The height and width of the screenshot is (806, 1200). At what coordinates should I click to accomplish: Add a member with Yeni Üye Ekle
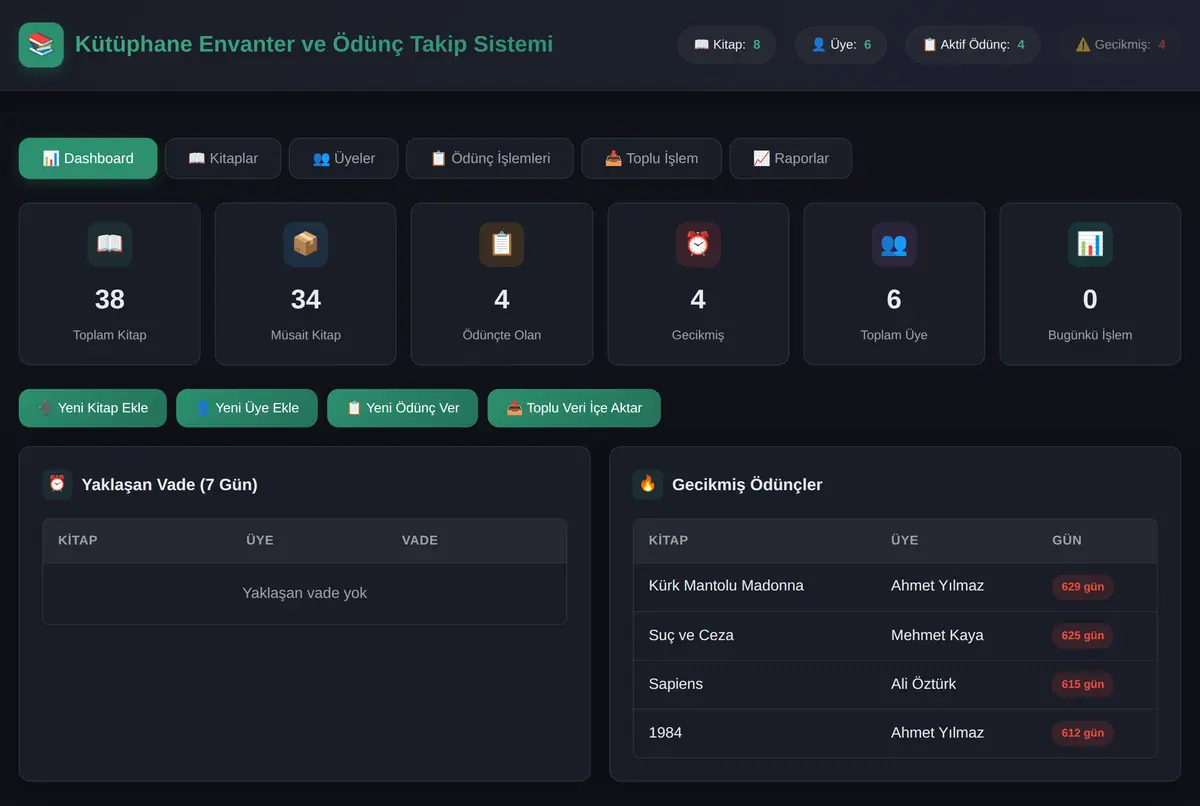tap(247, 408)
